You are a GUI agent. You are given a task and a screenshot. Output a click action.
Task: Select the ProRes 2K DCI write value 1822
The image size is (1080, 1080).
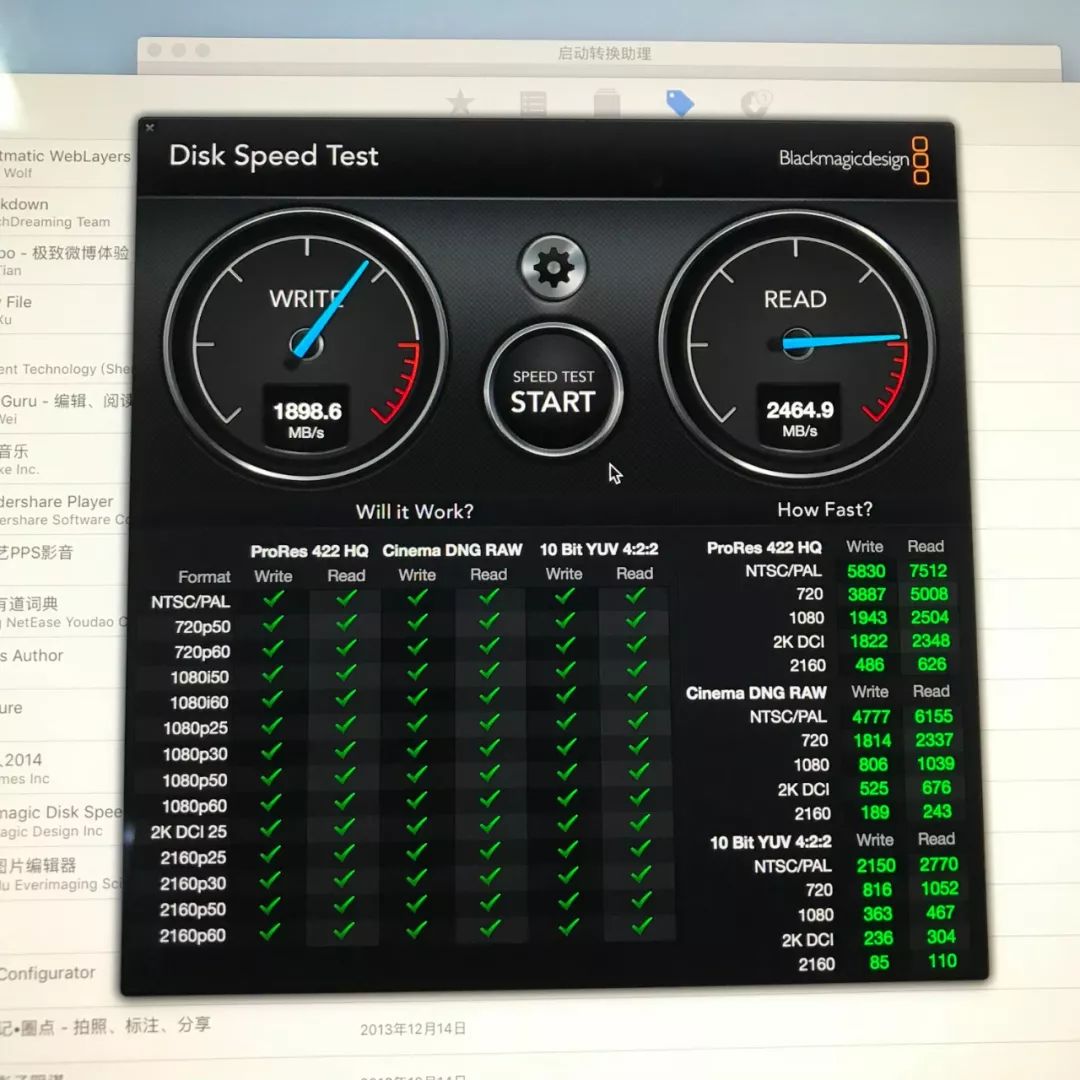point(869,641)
